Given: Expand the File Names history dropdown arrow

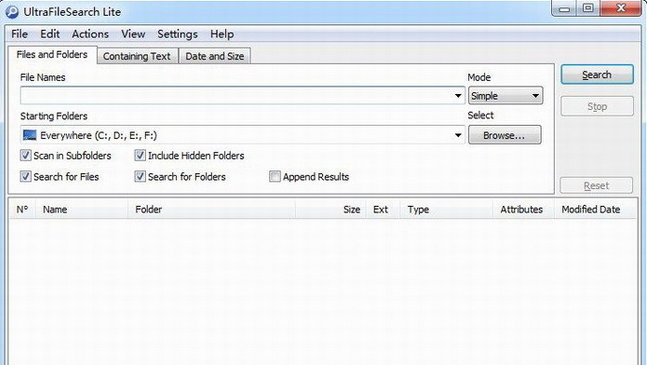Looking at the screenshot, I should [x=458, y=96].
